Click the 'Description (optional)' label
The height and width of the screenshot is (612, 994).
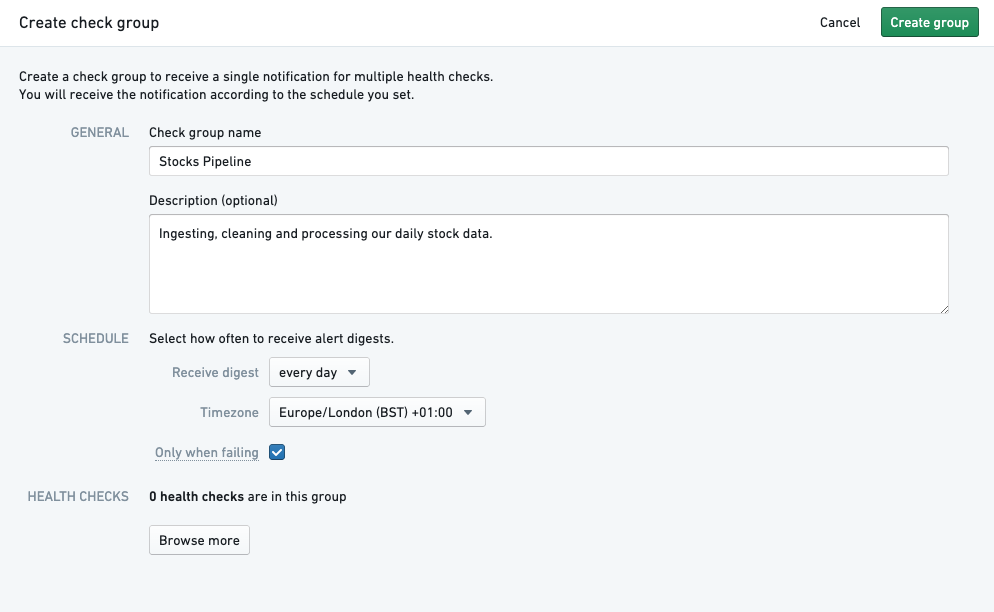pos(213,200)
